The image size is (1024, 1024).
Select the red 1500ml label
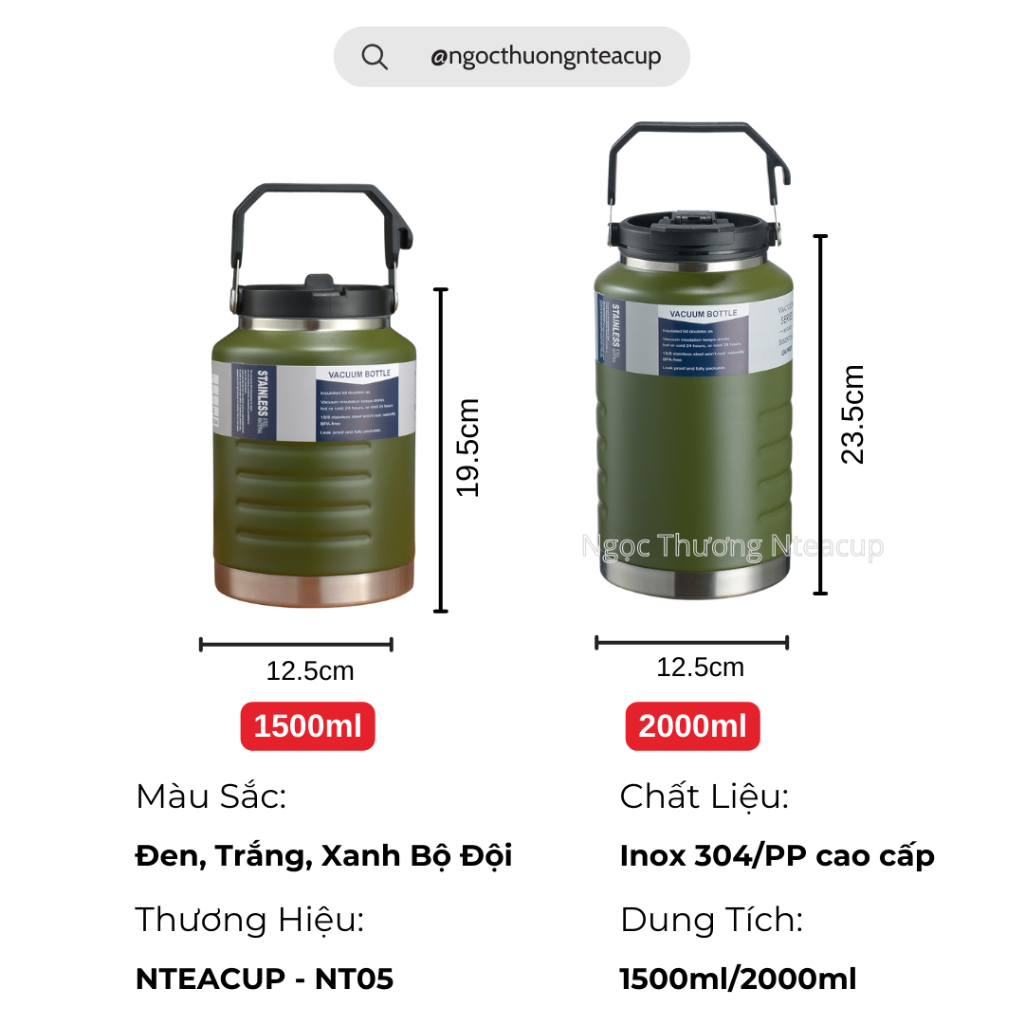pyautogui.click(x=308, y=726)
